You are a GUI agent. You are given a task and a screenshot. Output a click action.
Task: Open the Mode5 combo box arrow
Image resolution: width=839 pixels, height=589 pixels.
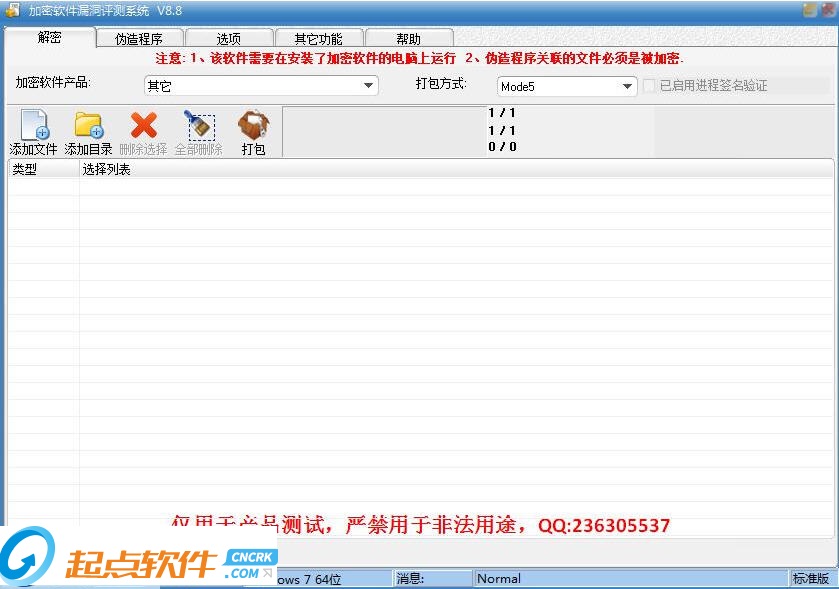(x=629, y=85)
